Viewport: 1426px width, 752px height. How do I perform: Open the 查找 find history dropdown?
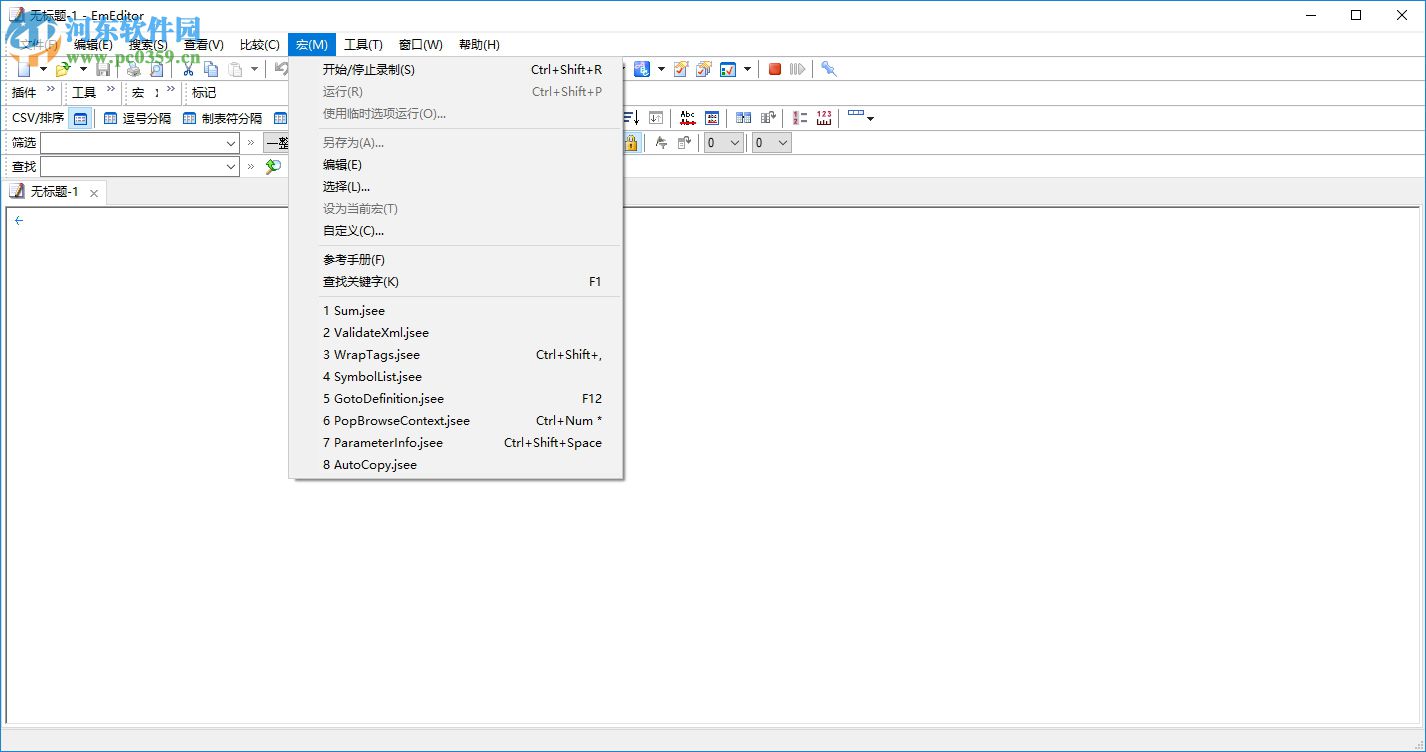228,166
